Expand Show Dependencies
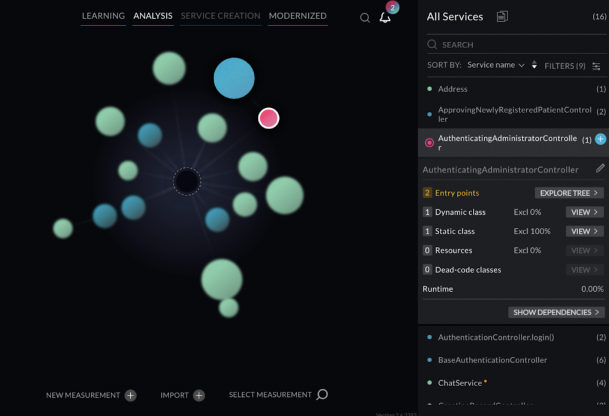The width and height of the screenshot is (609, 416). pos(556,312)
